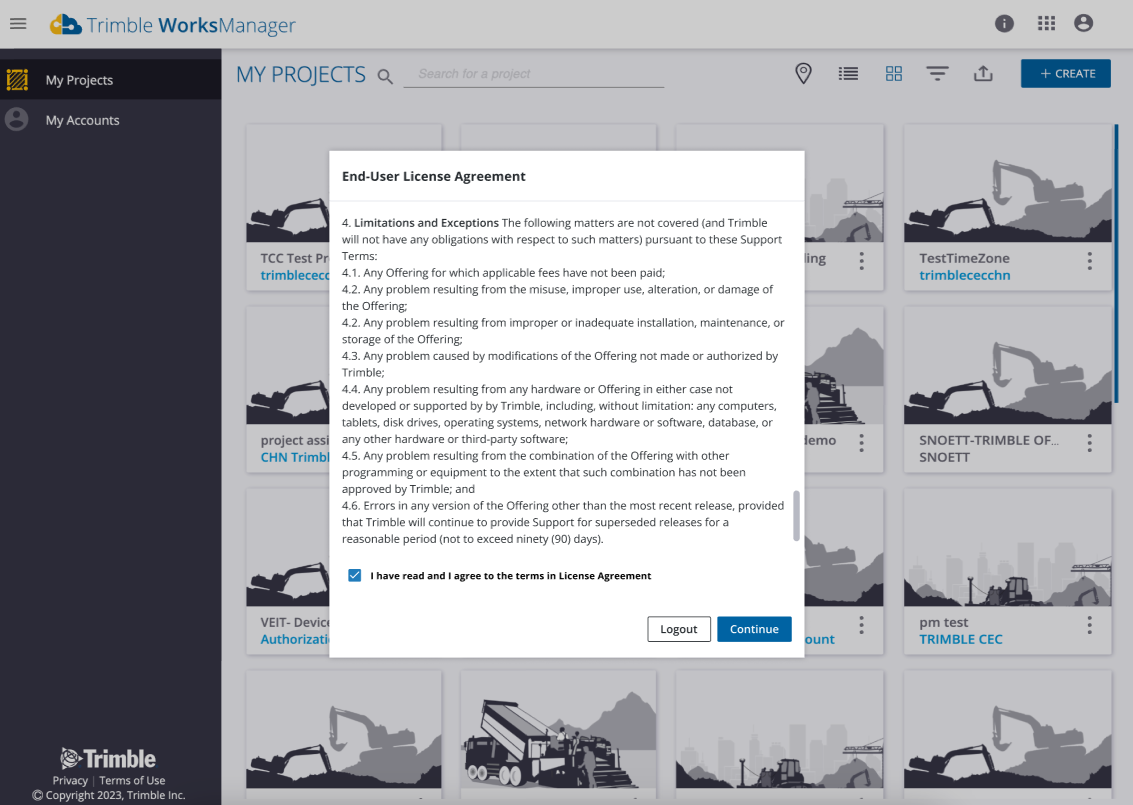1133x805 pixels.
Task: Switch to grid tile view
Action: [894, 73]
